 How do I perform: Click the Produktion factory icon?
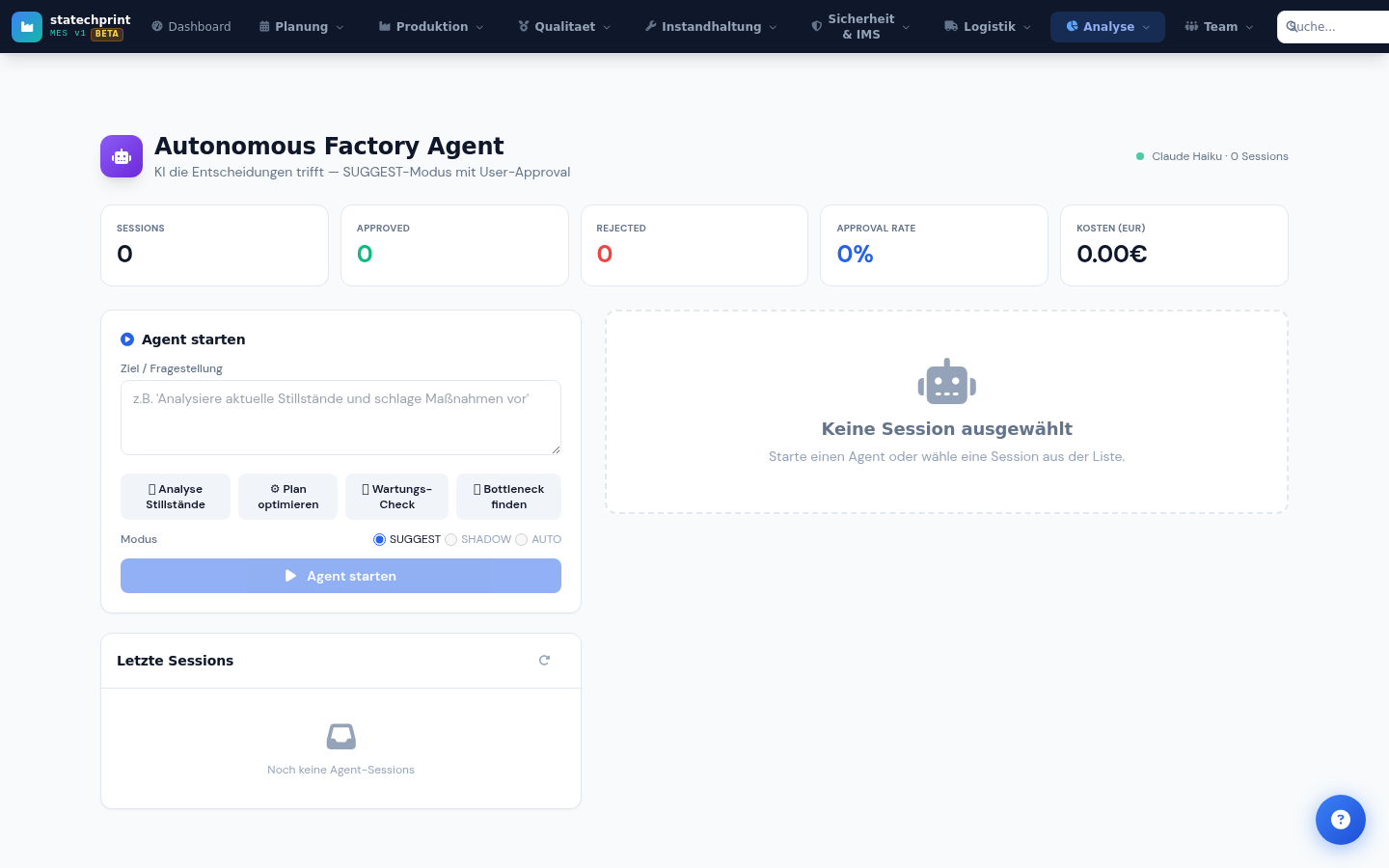[385, 27]
